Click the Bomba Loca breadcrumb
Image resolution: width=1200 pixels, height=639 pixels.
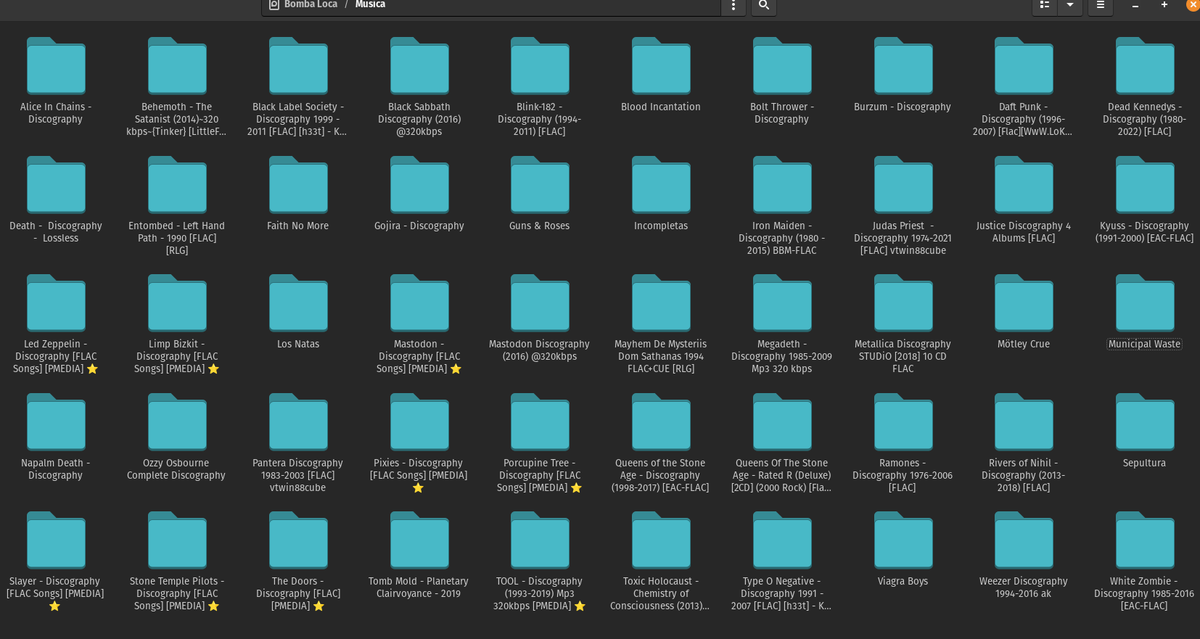[x=301, y=5]
